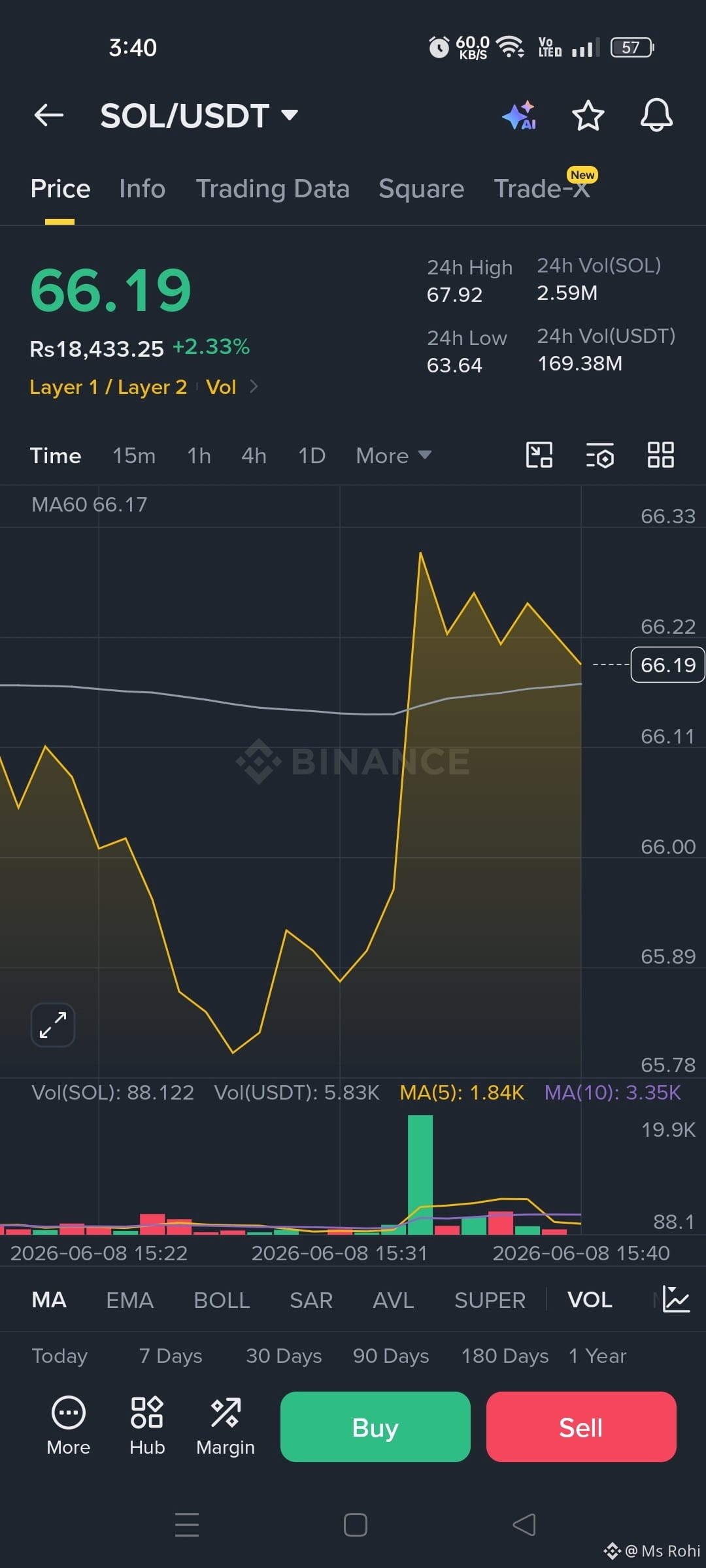Open chart drawing tools icon

539,455
